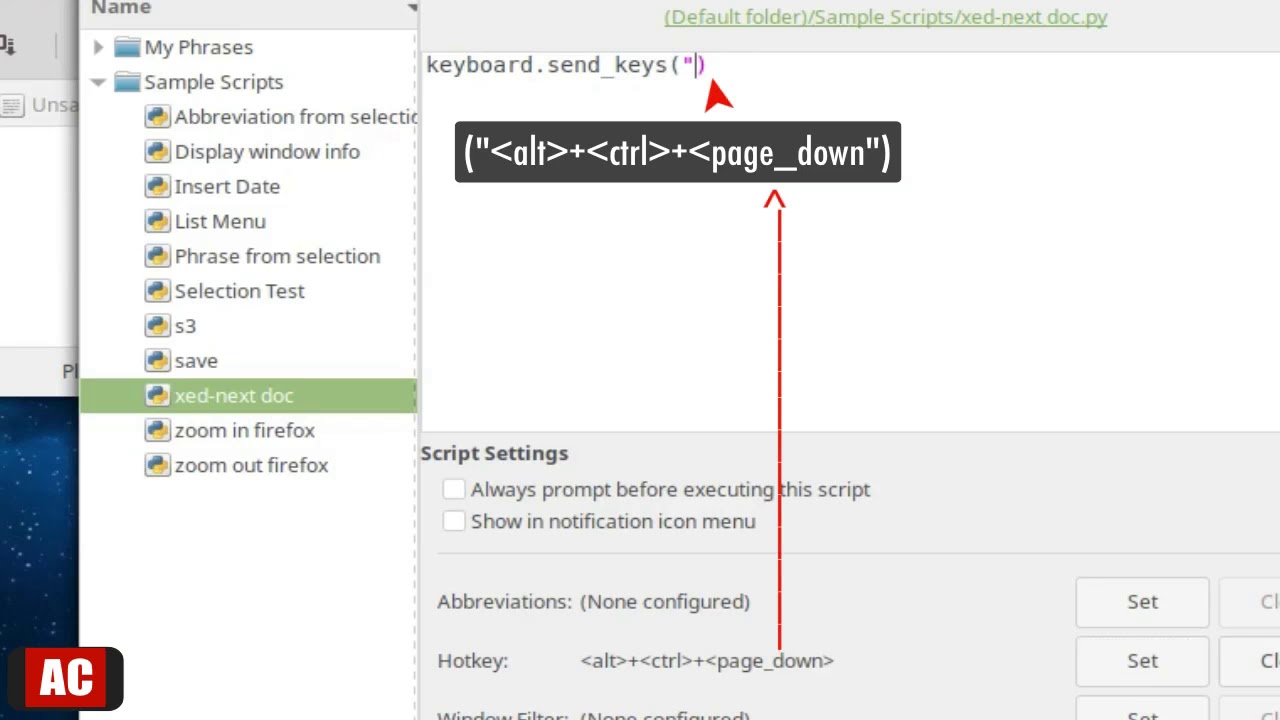Open the Insert Date script
This screenshot has width=1280, height=720.
tap(227, 187)
